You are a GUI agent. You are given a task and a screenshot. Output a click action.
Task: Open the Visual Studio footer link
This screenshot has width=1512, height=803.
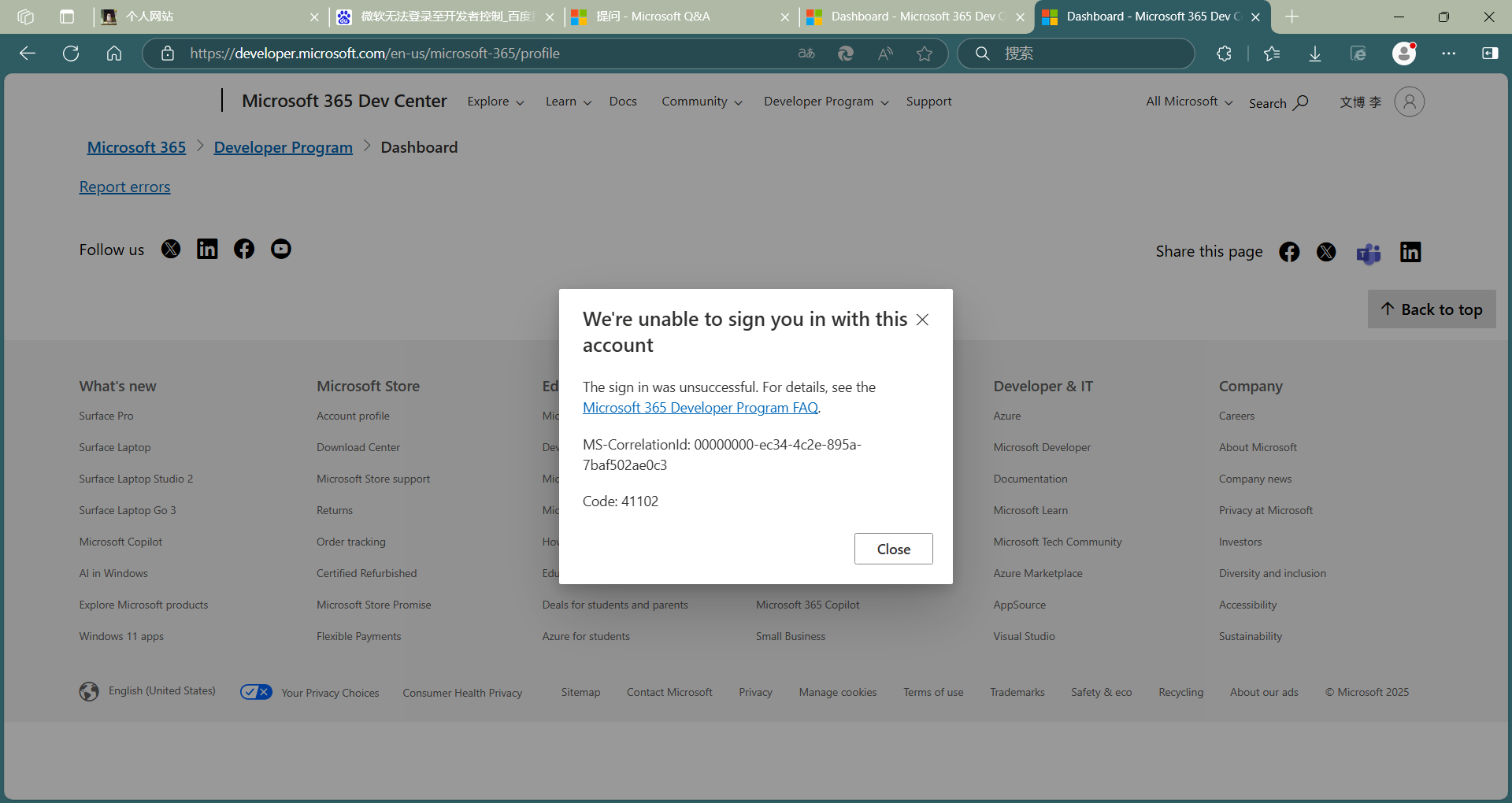point(1024,636)
